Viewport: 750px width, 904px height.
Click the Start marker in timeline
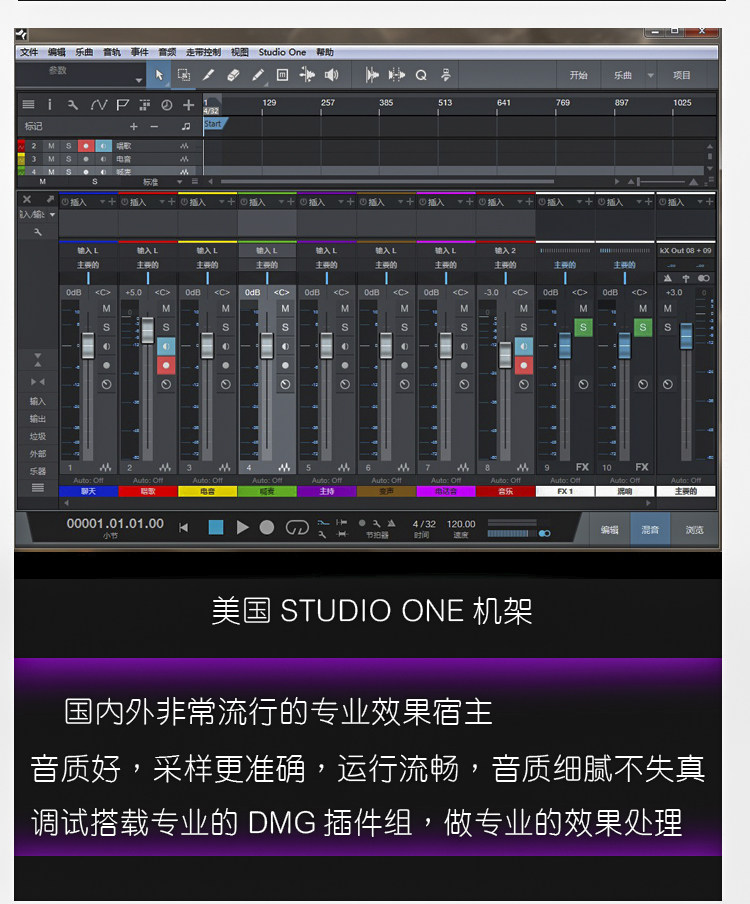214,124
